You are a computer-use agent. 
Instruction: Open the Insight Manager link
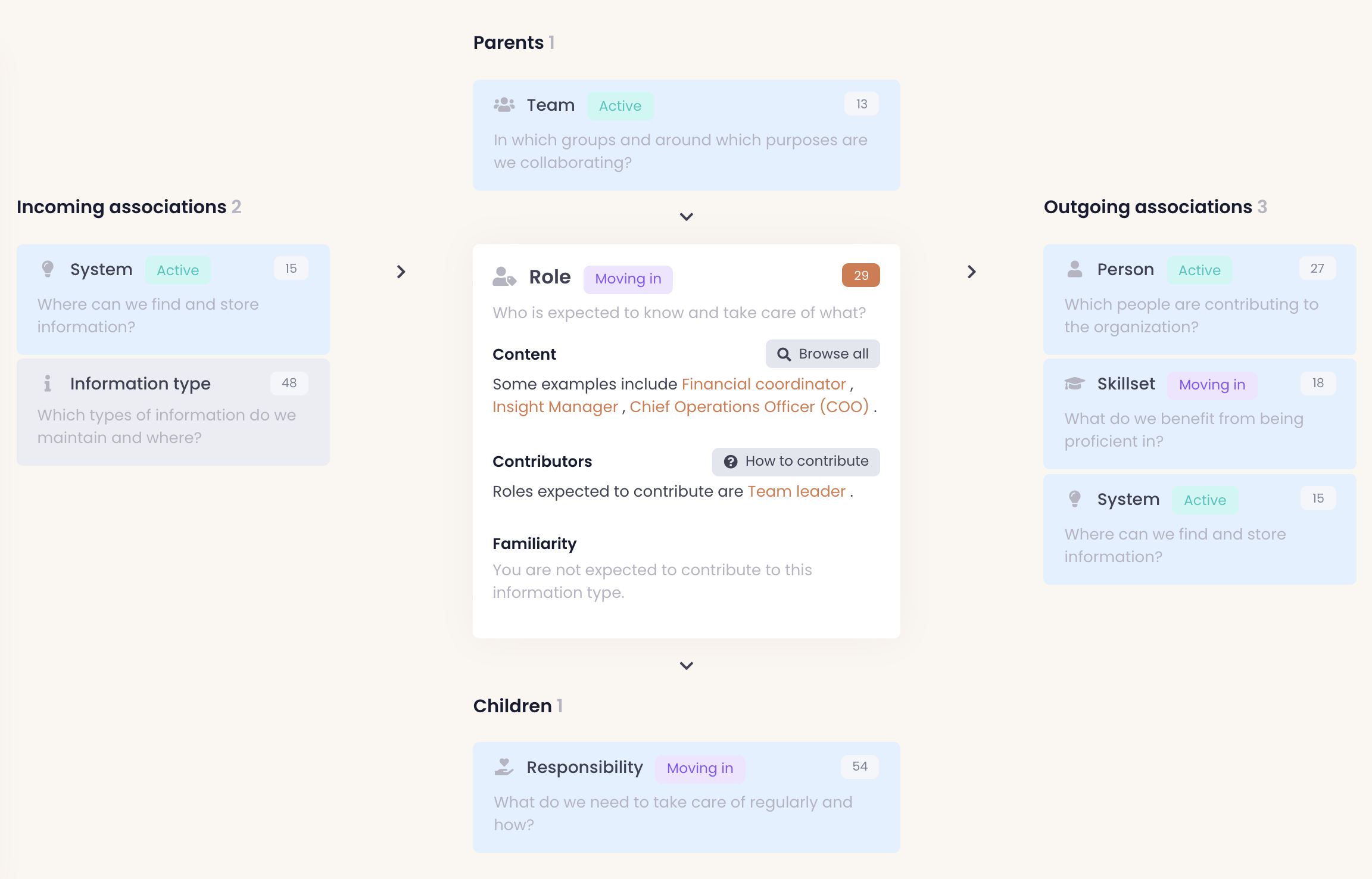555,407
